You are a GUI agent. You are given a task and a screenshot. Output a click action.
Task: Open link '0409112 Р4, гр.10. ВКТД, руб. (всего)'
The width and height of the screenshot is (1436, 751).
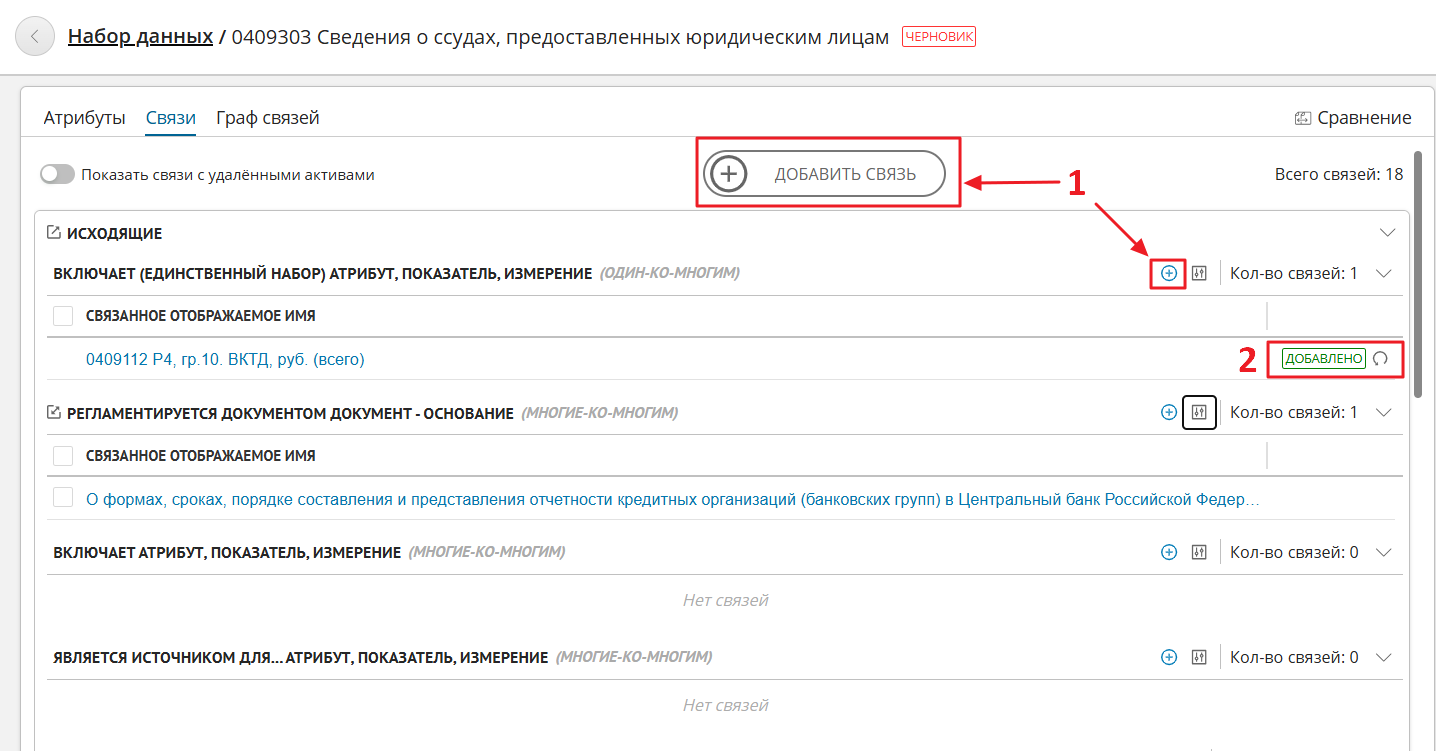click(x=225, y=359)
